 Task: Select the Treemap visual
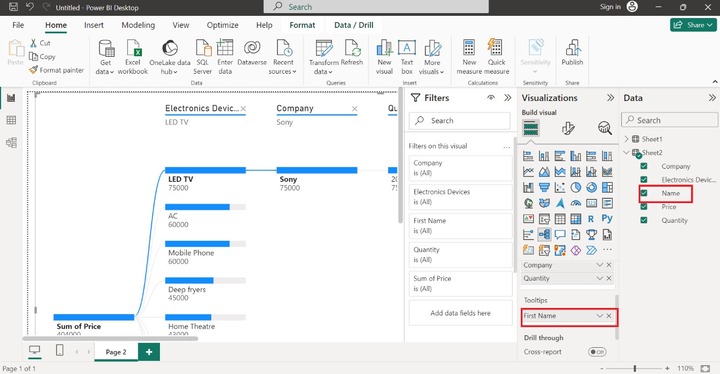click(x=607, y=187)
